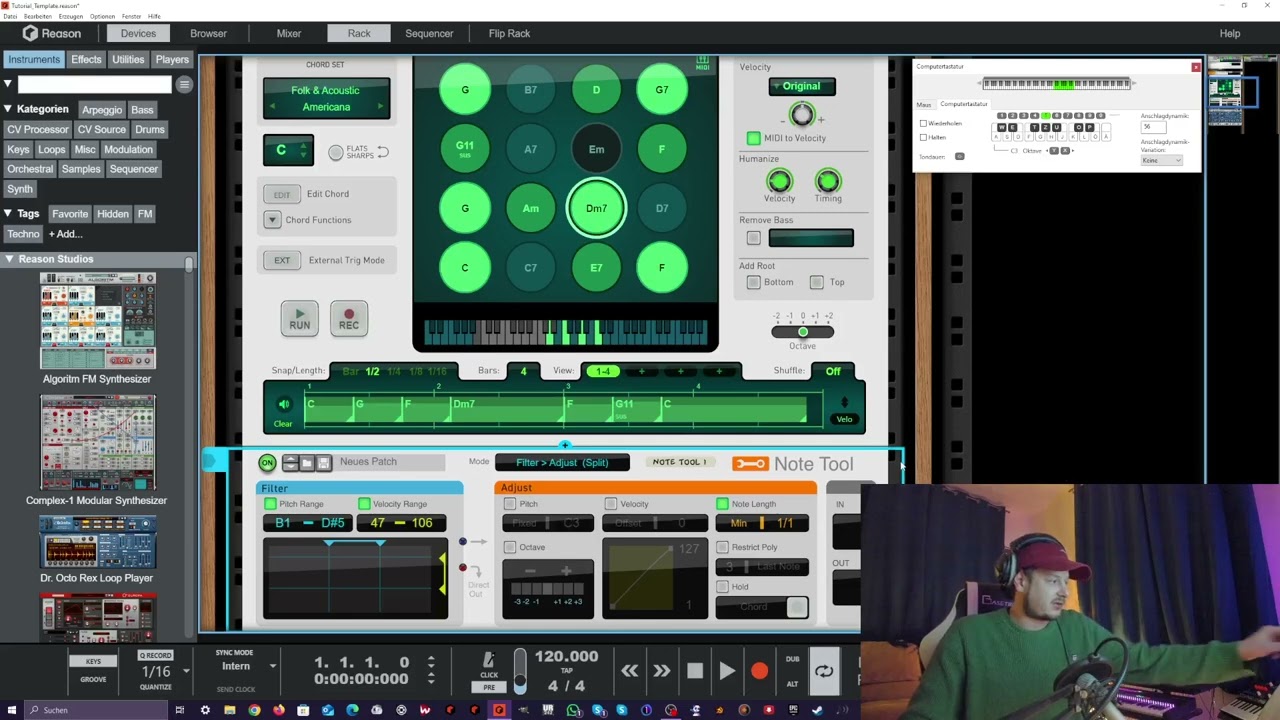Screen dimensions: 1280x720
Task: Click the Octave slider handle
Action: pyautogui.click(x=803, y=332)
